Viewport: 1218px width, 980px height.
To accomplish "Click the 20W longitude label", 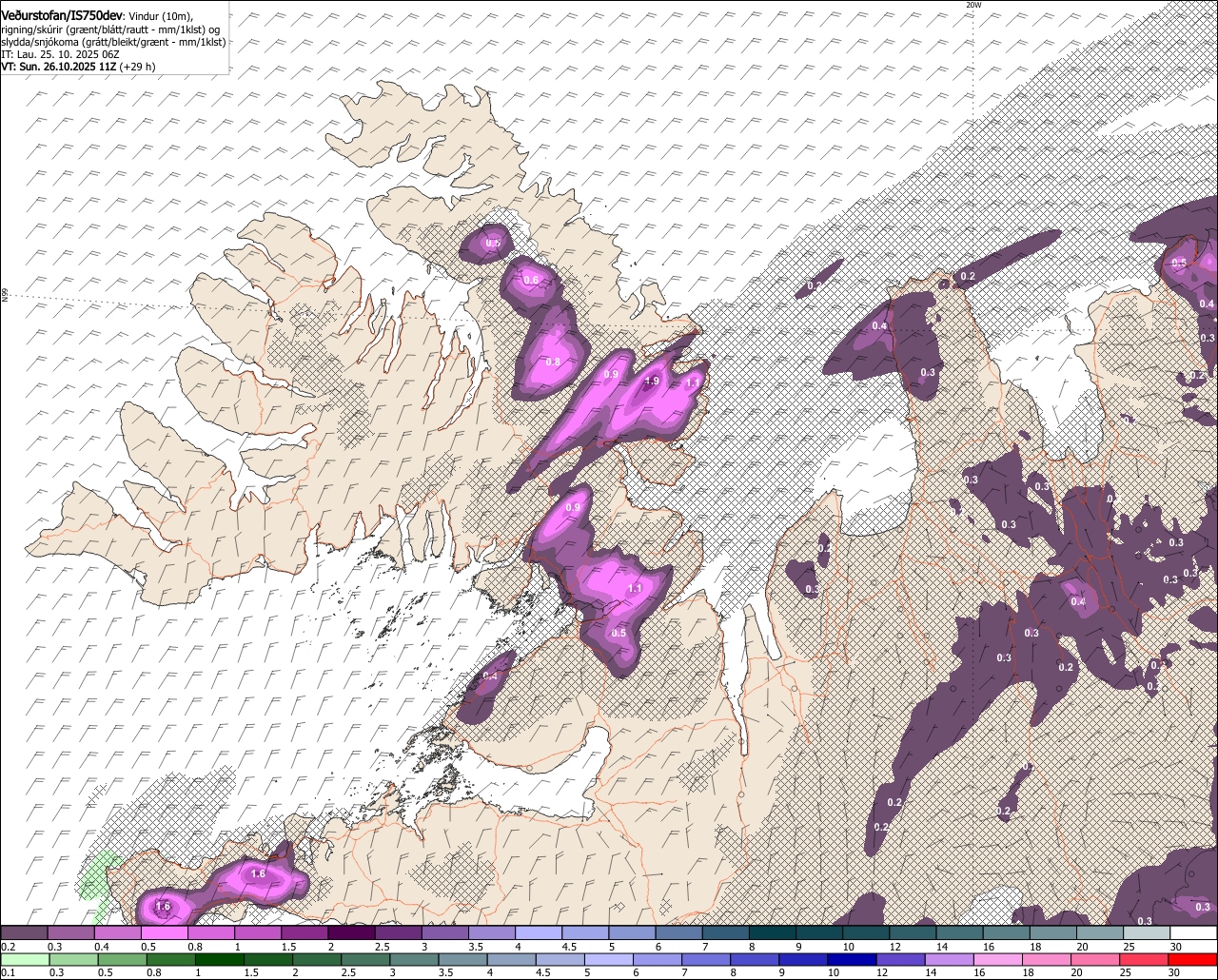I will click(972, 5).
